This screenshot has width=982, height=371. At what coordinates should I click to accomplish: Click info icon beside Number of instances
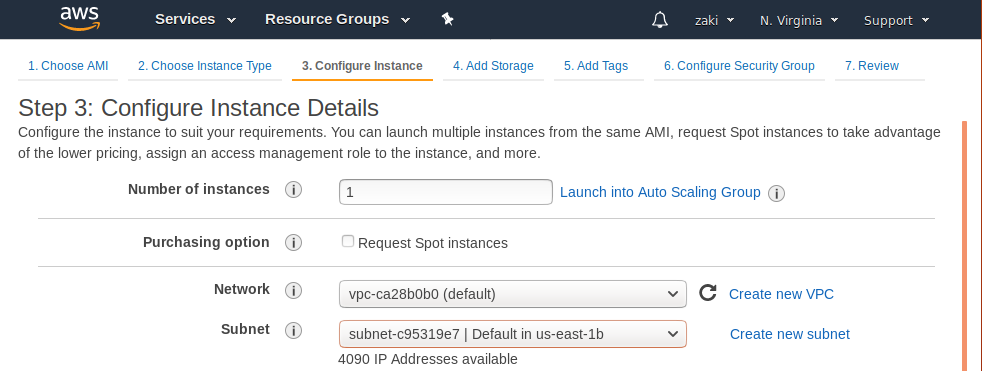pyautogui.click(x=293, y=190)
